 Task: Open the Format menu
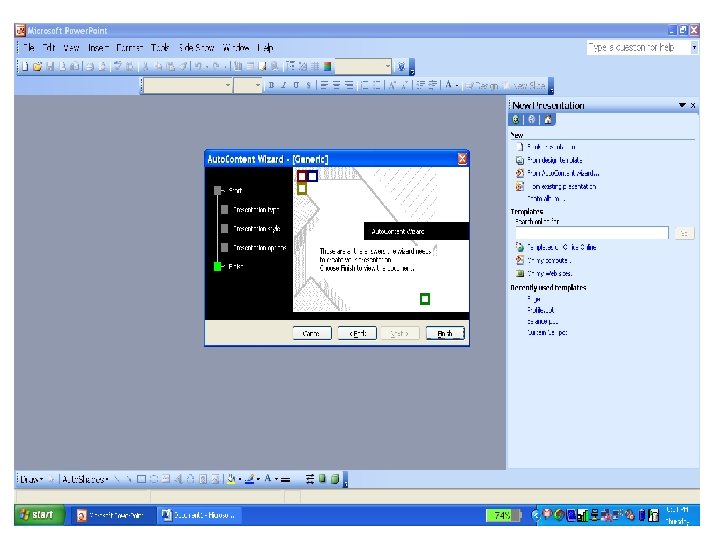pyautogui.click(x=129, y=47)
